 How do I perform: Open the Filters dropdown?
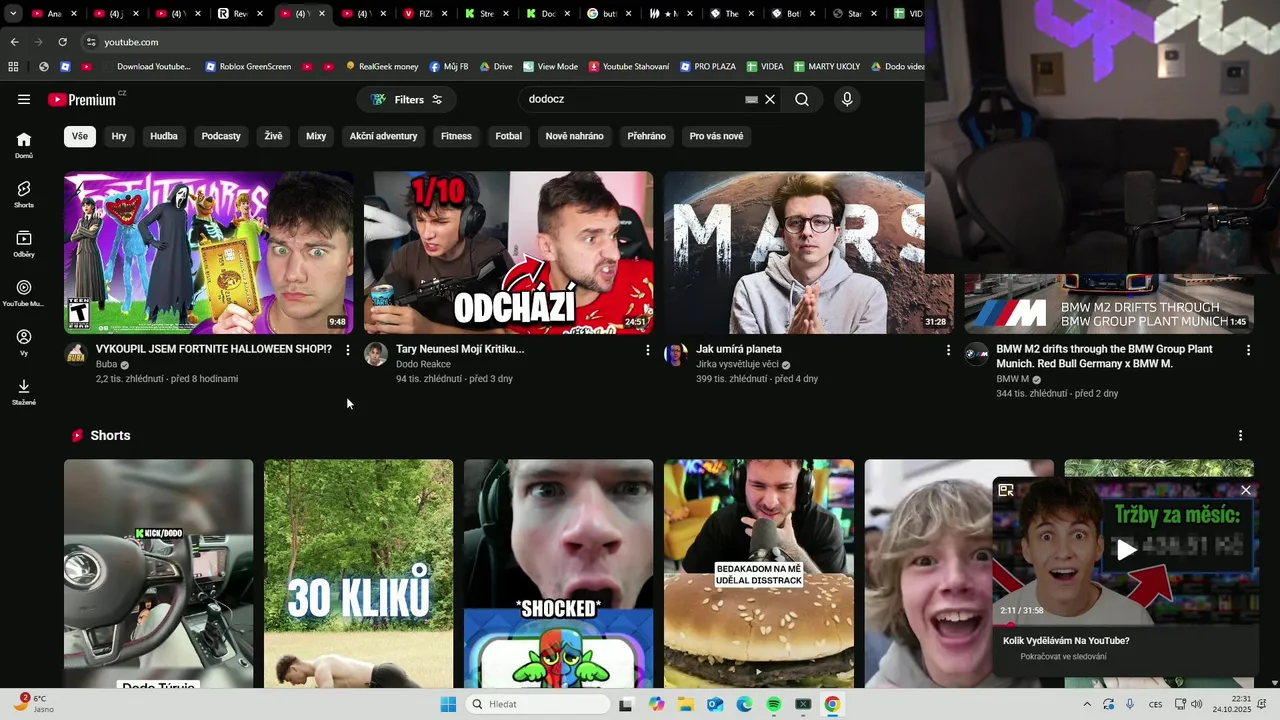(406, 99)
